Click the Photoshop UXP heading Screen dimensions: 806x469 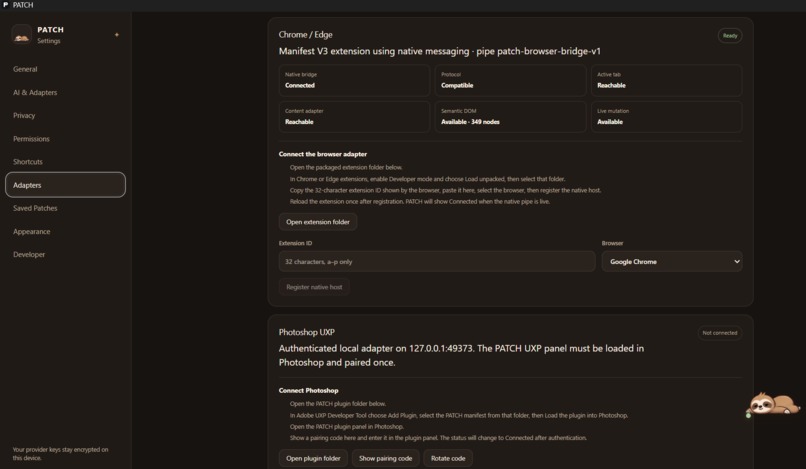[306, 332]
